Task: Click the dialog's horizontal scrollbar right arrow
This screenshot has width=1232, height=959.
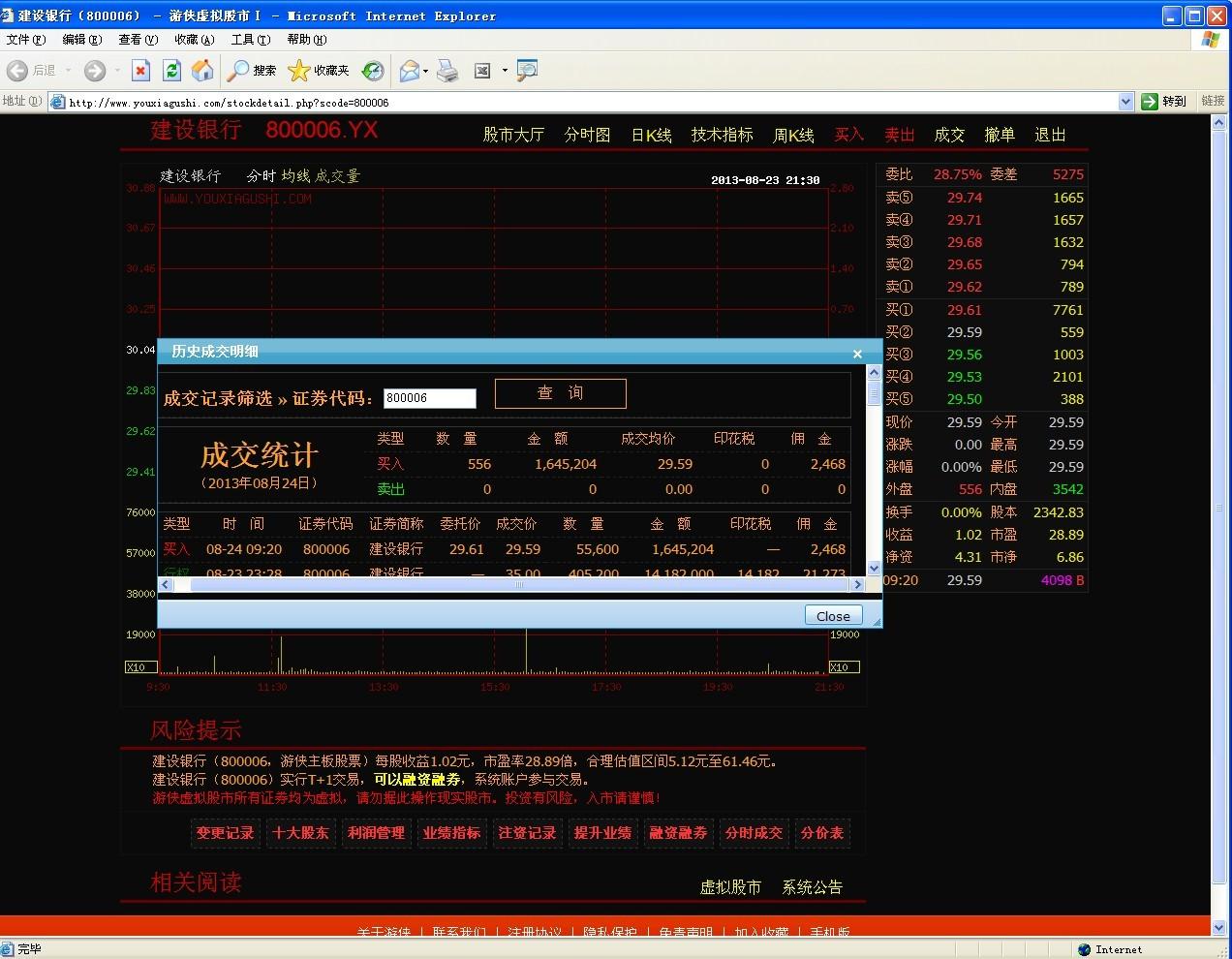Action: pyautogui.click(x=856, y=584)
